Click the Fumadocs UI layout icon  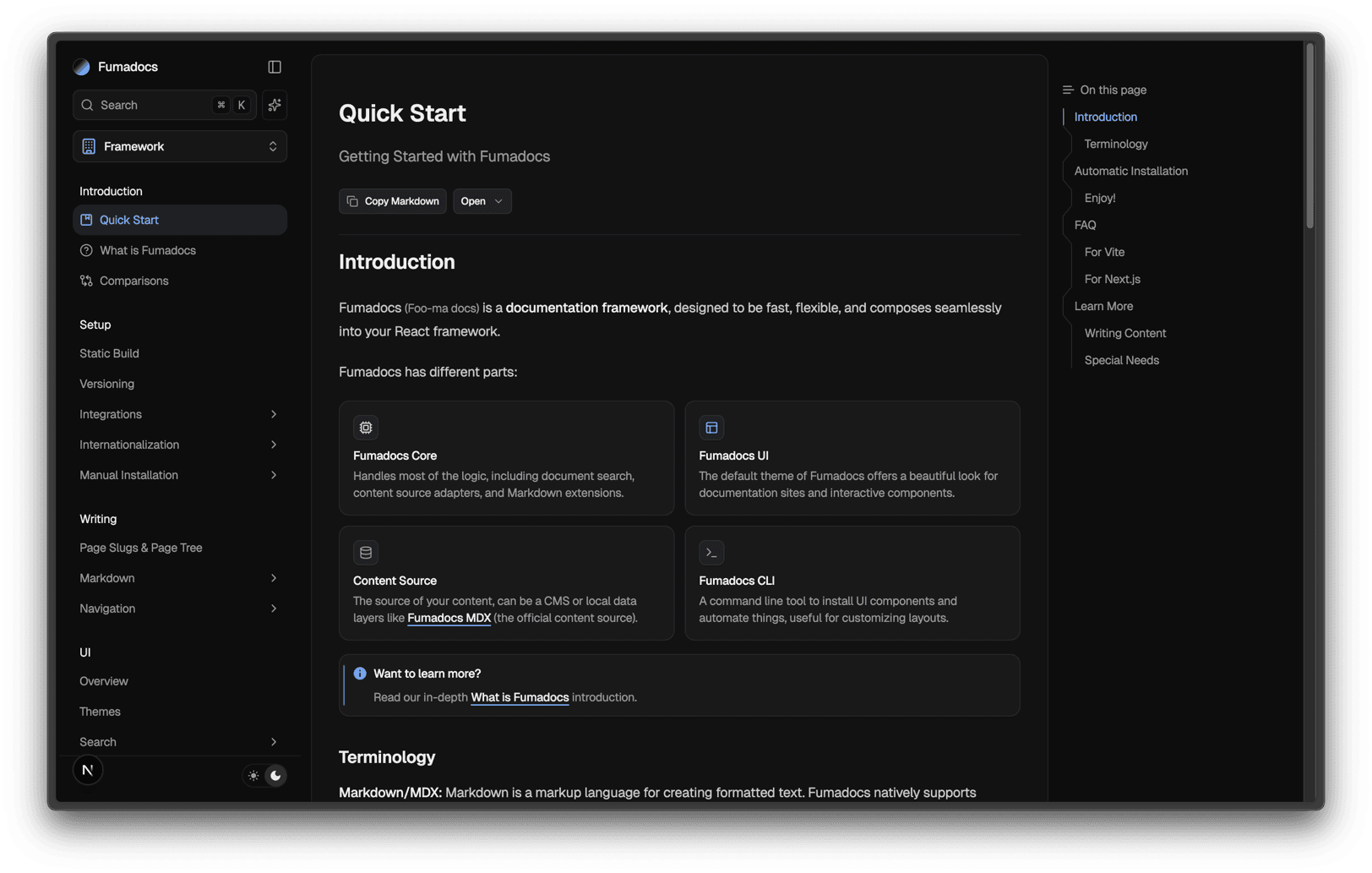[711, 428]
